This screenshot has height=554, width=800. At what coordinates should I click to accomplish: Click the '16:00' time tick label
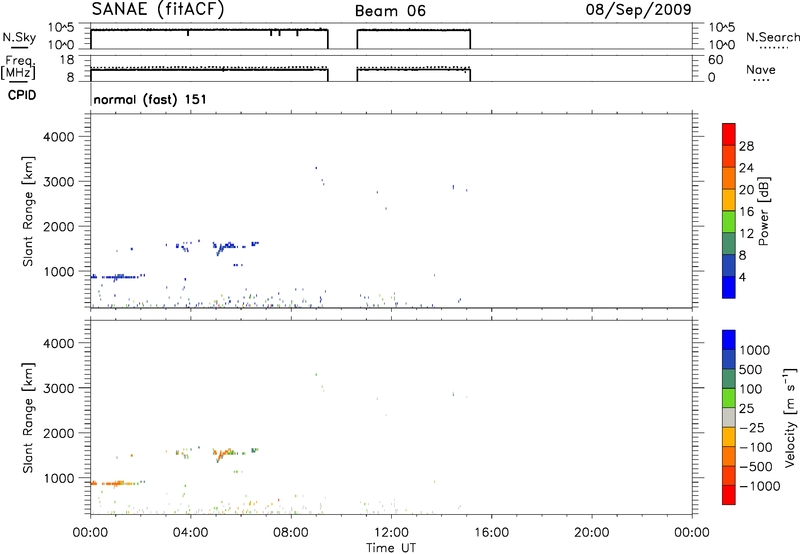click(491, 533)
